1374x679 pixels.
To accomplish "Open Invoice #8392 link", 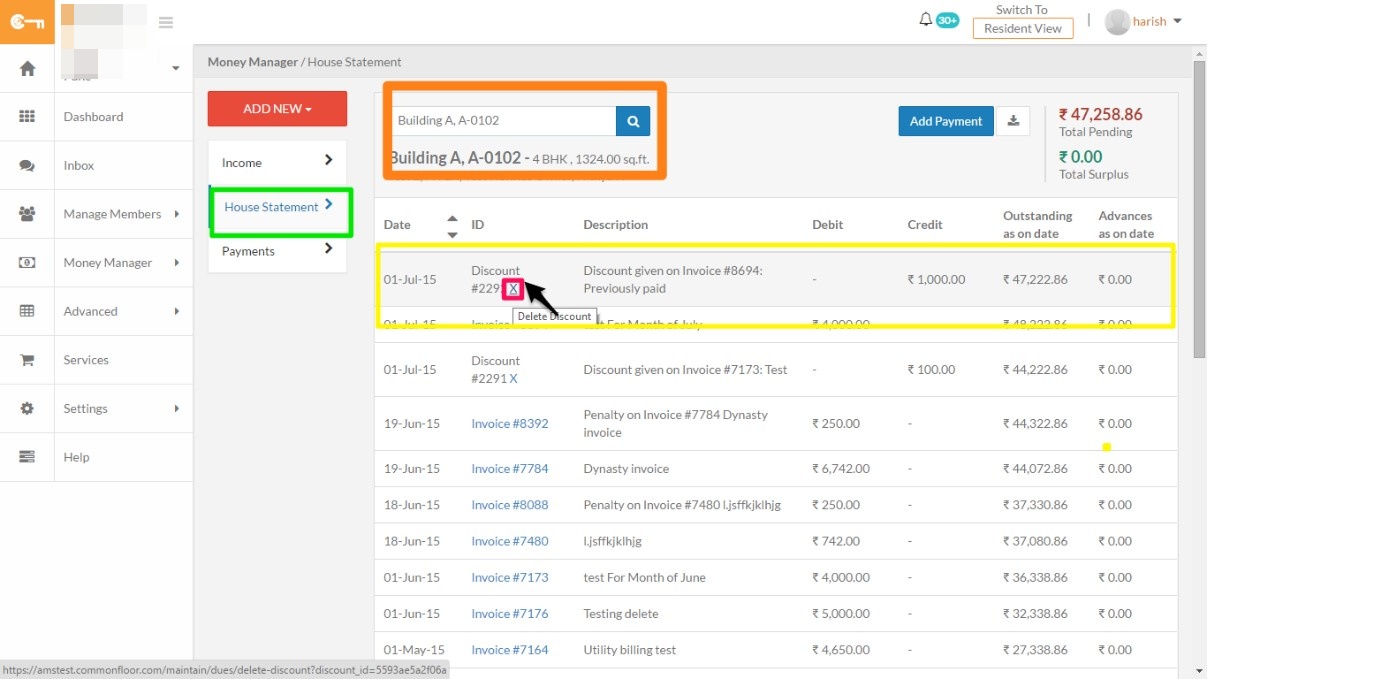I will click(x=510, y=424).
